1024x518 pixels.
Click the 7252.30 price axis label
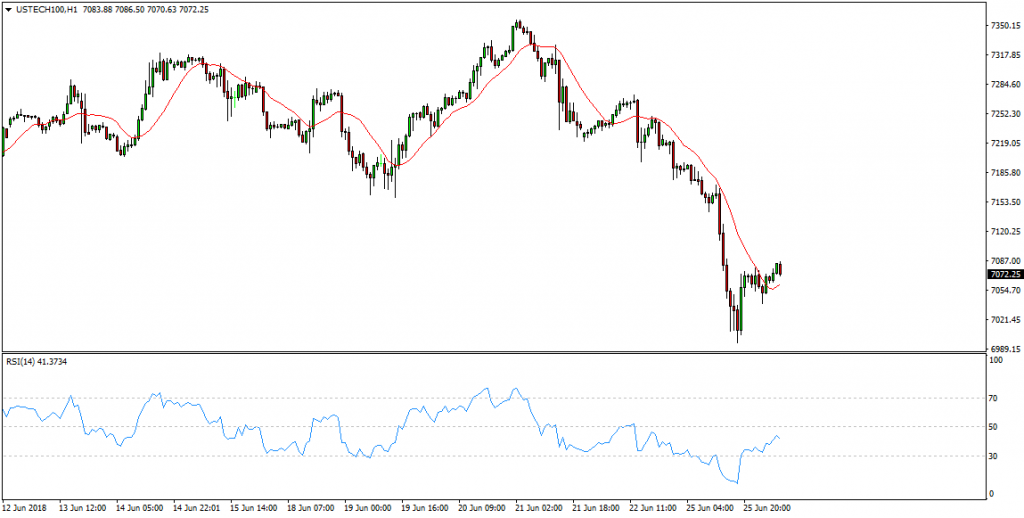pos(1003,114)
